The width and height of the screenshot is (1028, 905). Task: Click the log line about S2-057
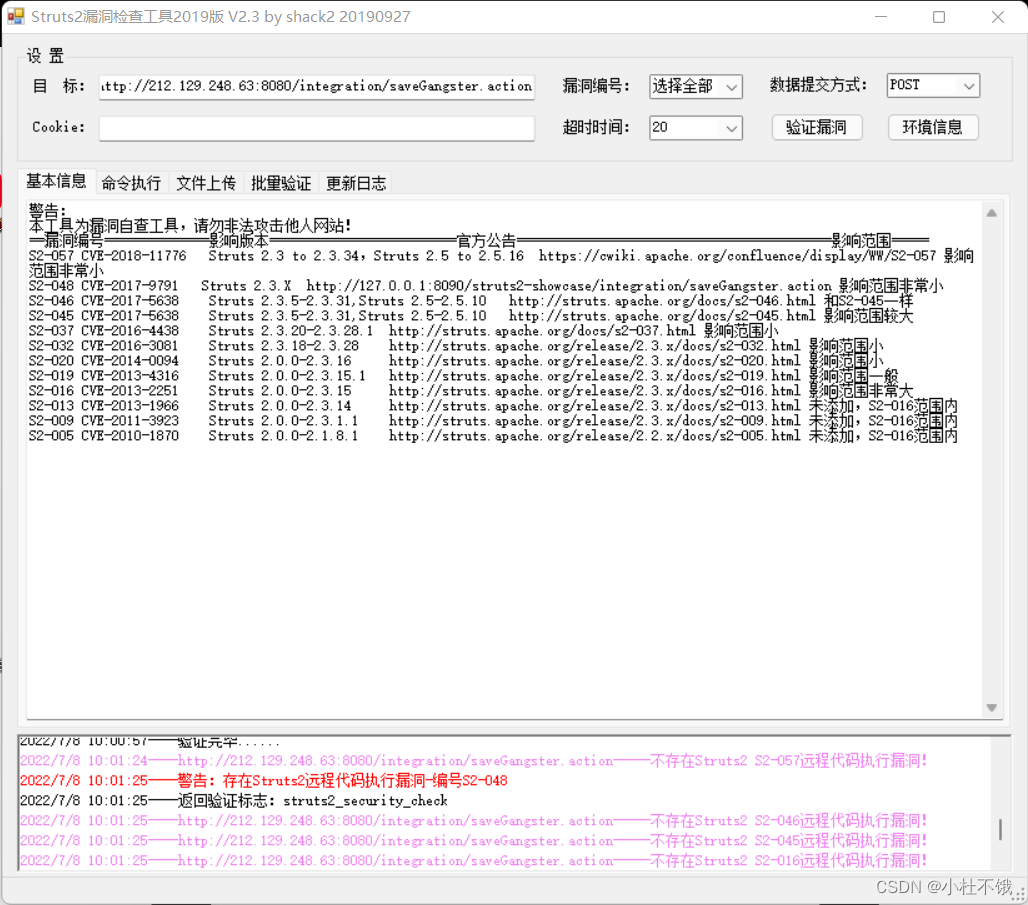point(473,761)
